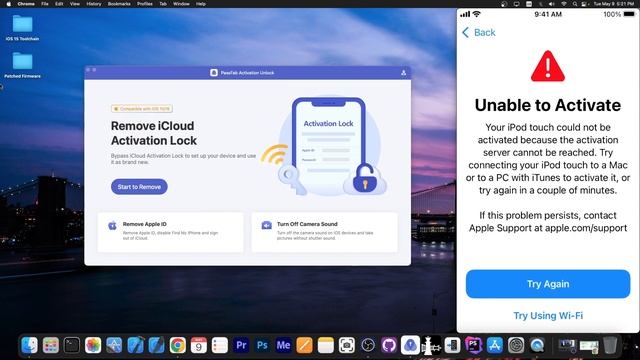
Task: Open GitHub Desktop from the dock
Action: [x=389, y=345]
